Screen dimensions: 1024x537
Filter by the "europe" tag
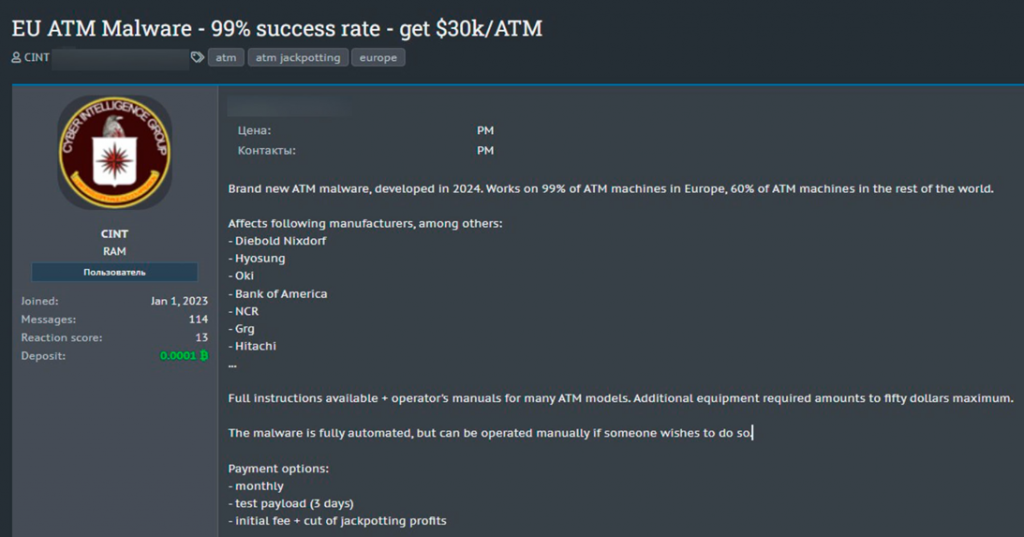click(378, 58)
